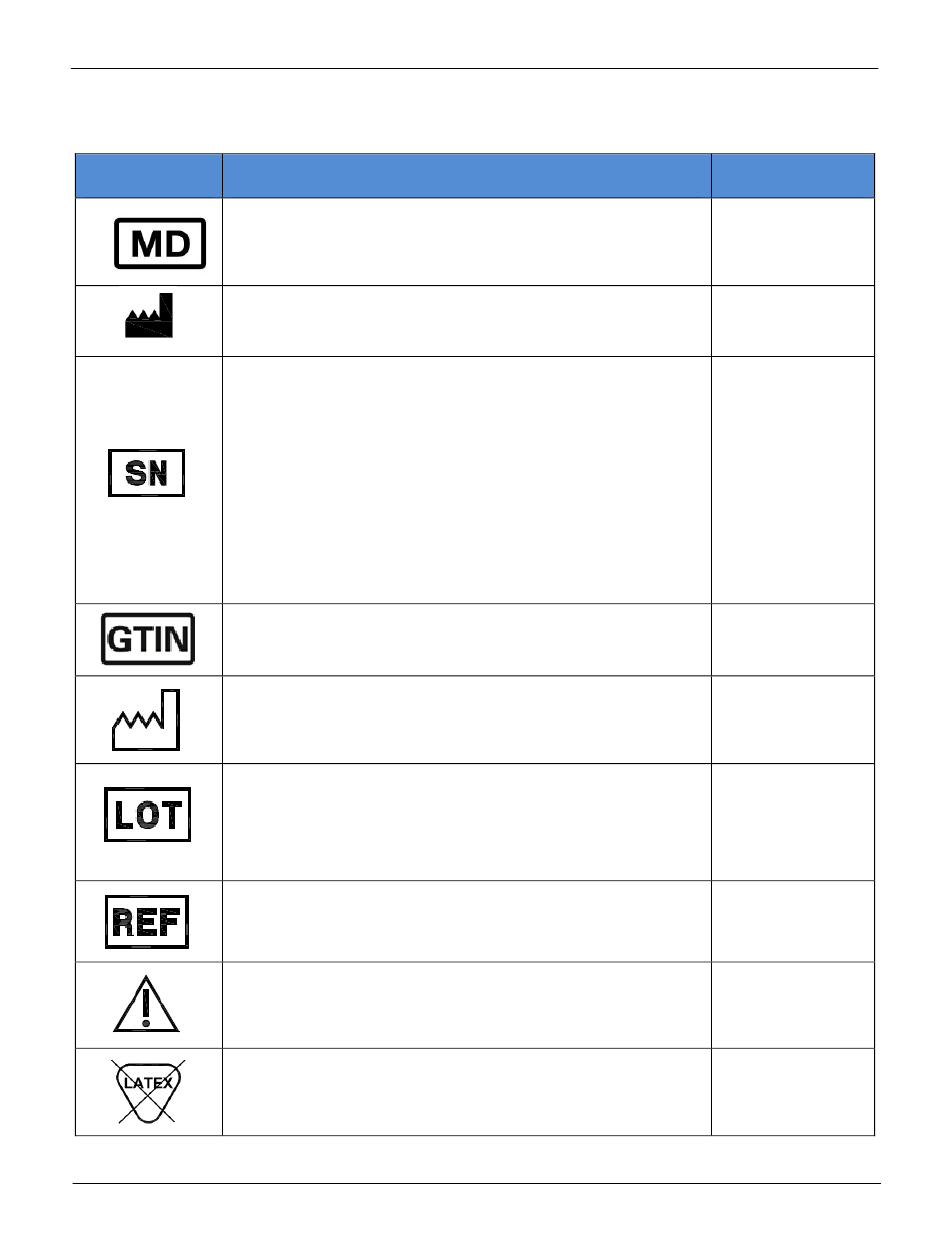Select the empty middle cell beside LOT symbol
This screenshot has height=1260, width=950.
coord(466,822)
